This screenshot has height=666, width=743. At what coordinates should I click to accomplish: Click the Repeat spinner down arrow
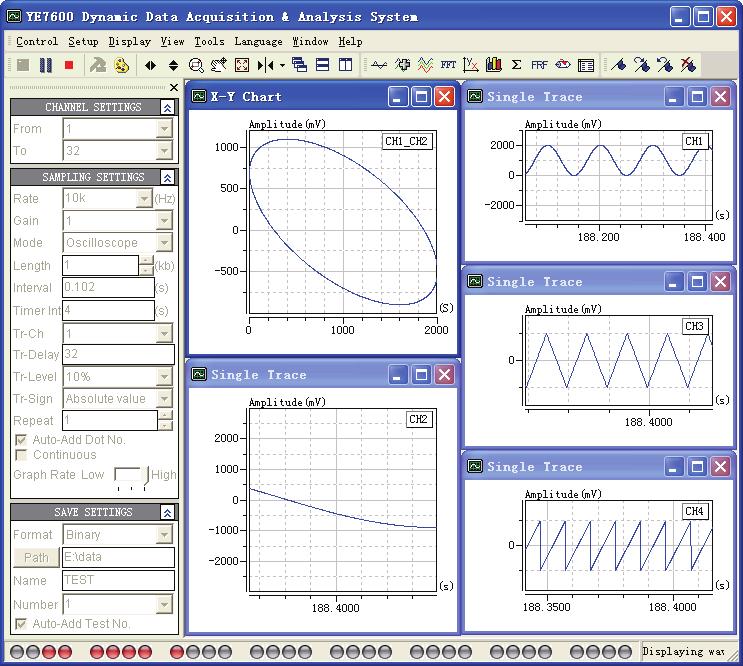click(x=164, y=425)
